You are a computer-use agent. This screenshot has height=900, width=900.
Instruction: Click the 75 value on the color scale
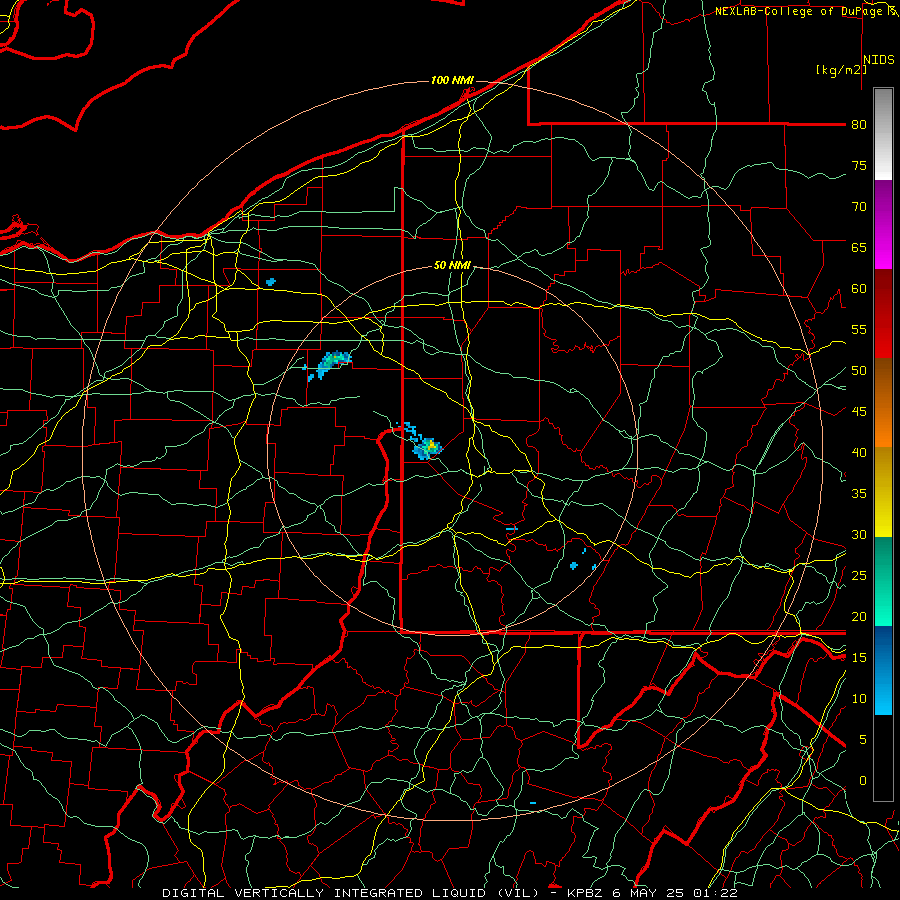(x=859, y=166)
